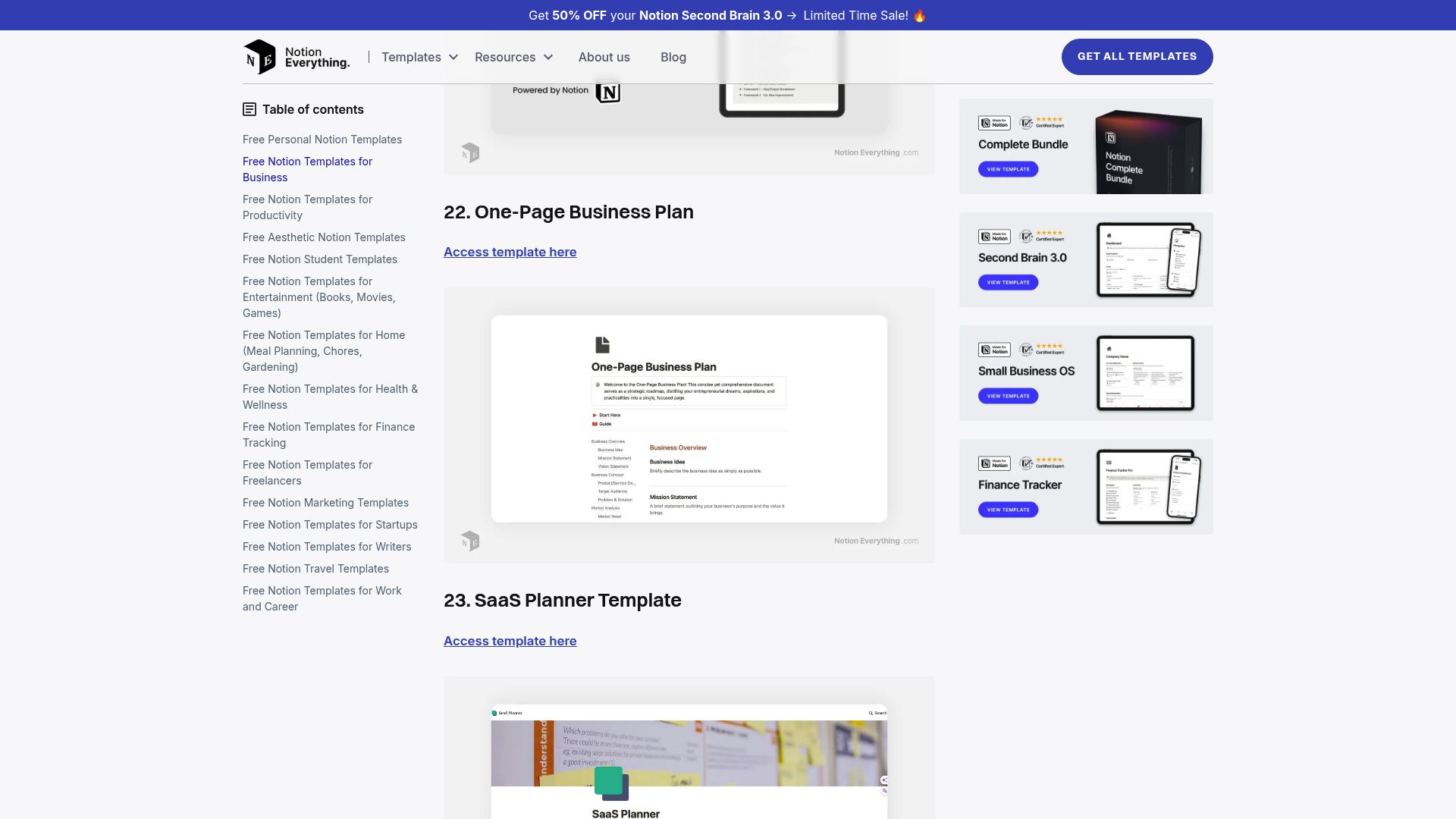This screenshot has width=1456, height=819.
Task: Expand the Templates menu chevron
Action: coord(453,57)
